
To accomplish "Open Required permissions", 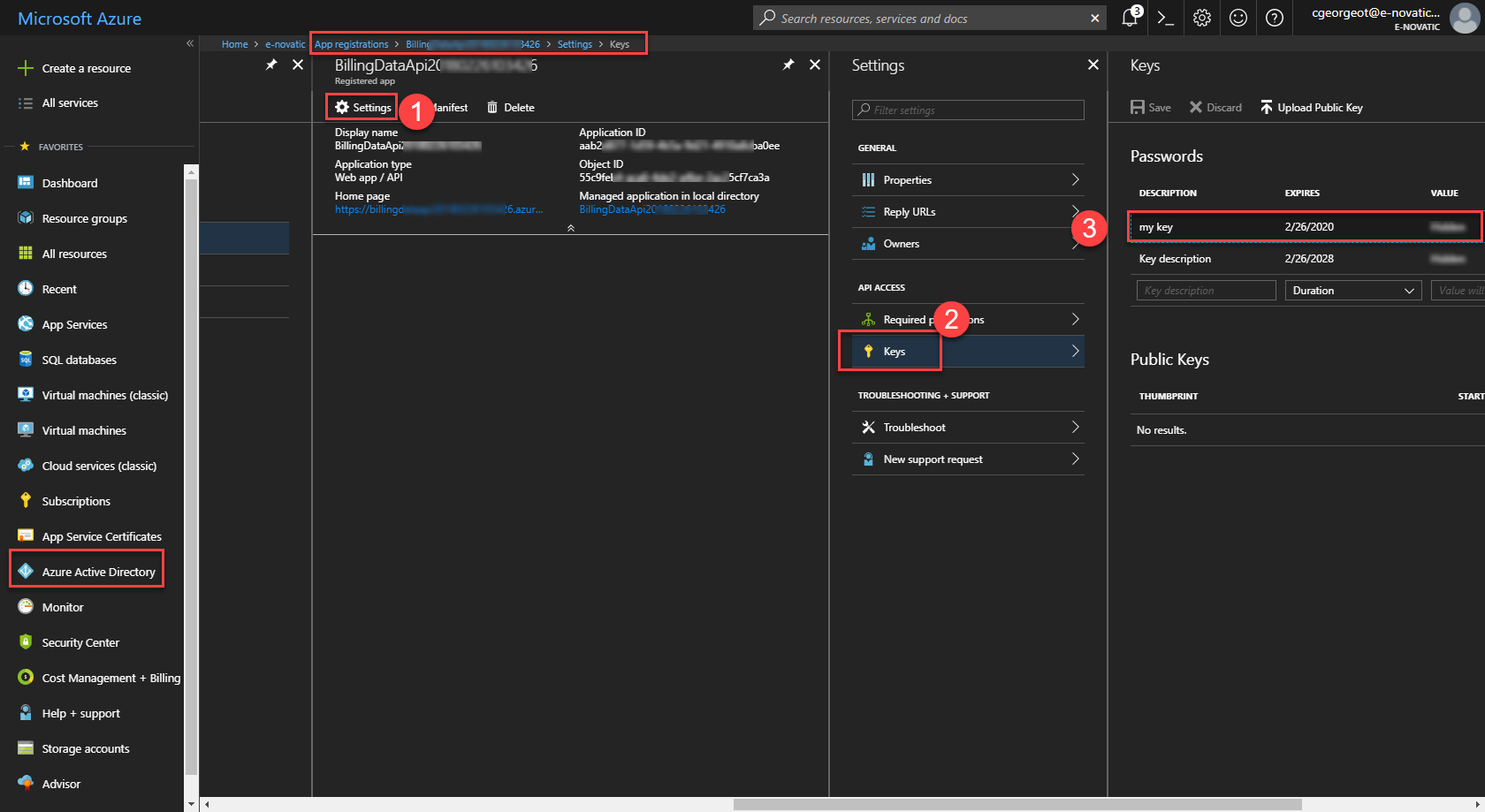I will (x=968, y=319).
